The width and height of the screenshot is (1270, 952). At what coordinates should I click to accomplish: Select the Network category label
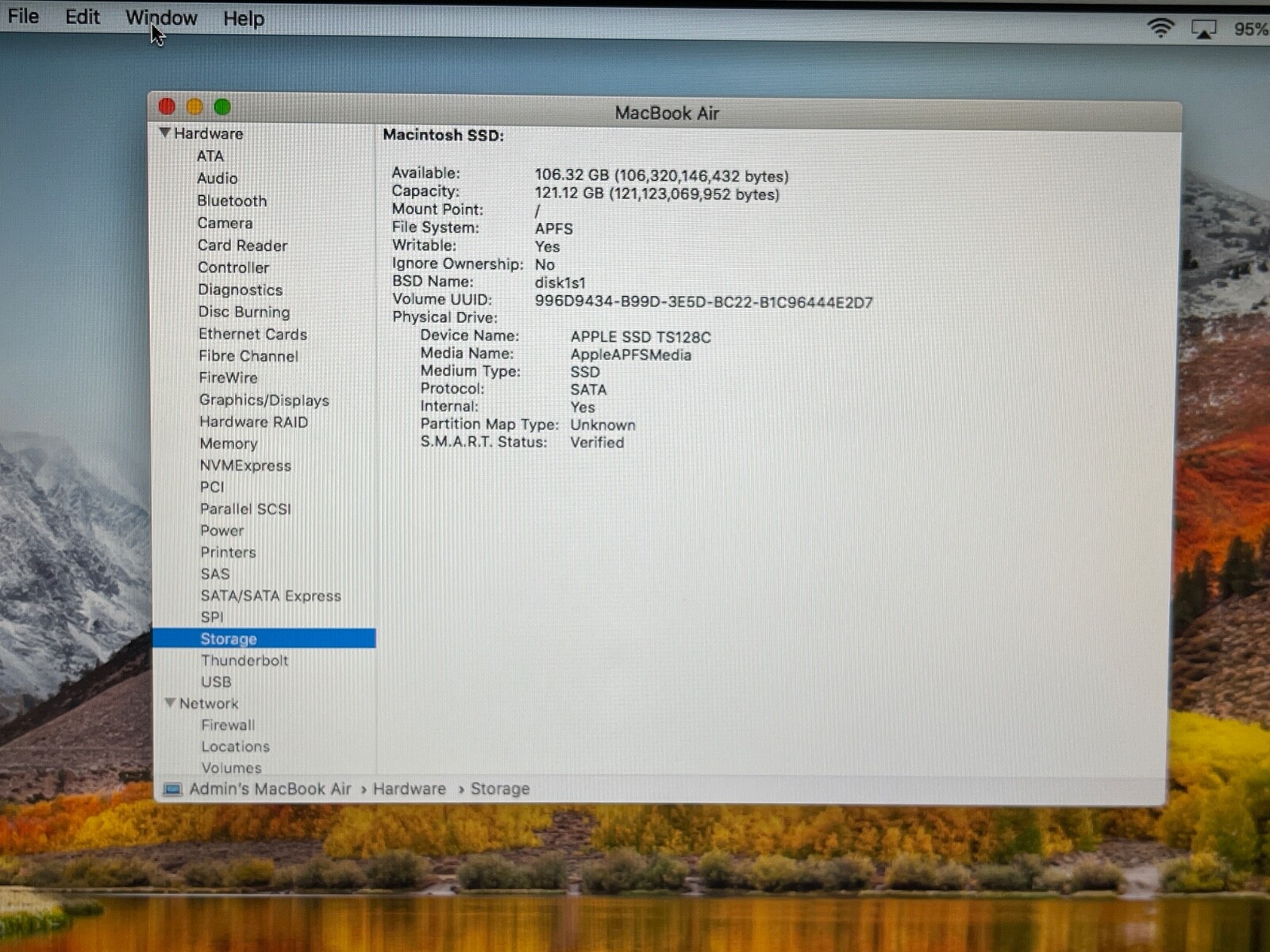[x=208, y=703]
